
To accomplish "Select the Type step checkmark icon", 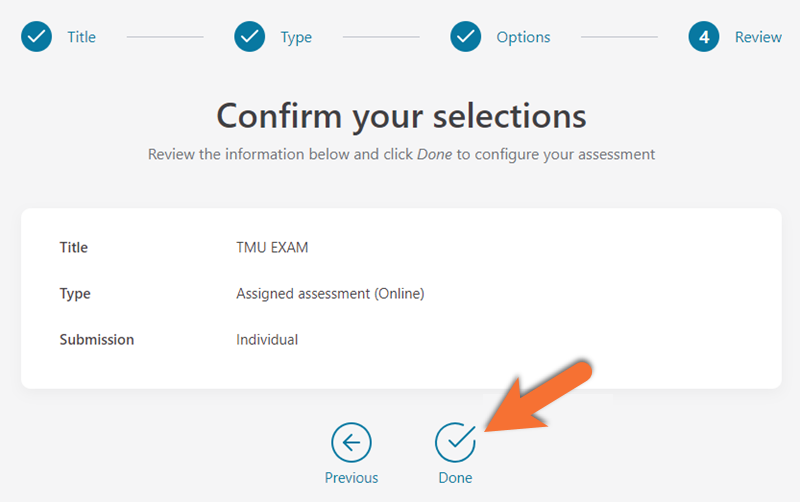I will pyautogui.click(x=249, y=37).
